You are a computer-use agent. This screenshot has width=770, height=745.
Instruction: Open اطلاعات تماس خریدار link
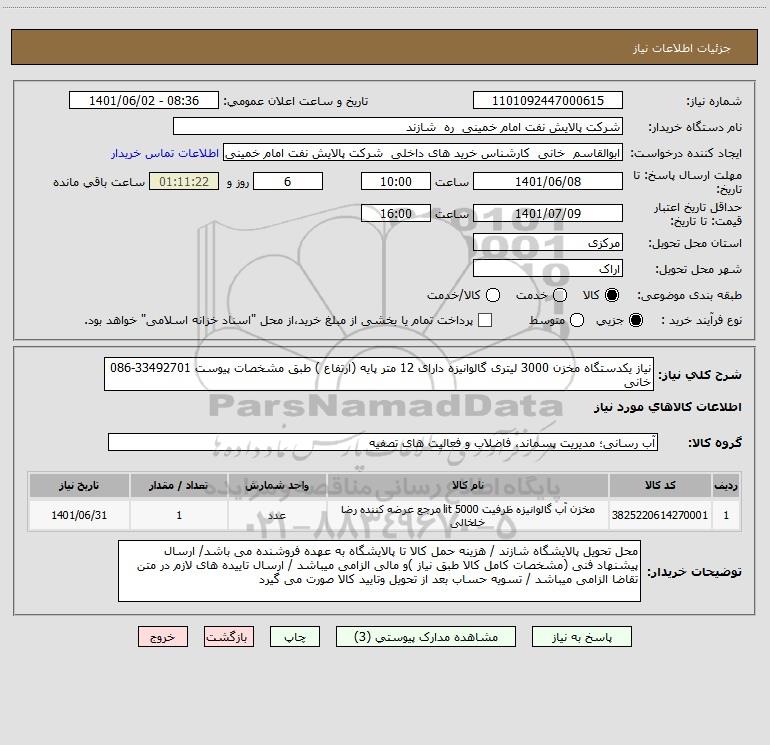[x=165, y=153]
